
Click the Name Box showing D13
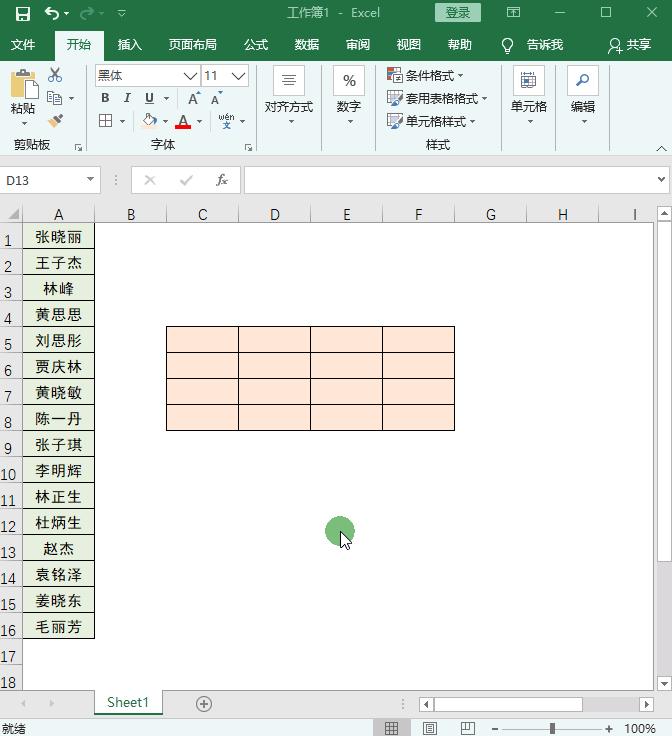[50, 180]
